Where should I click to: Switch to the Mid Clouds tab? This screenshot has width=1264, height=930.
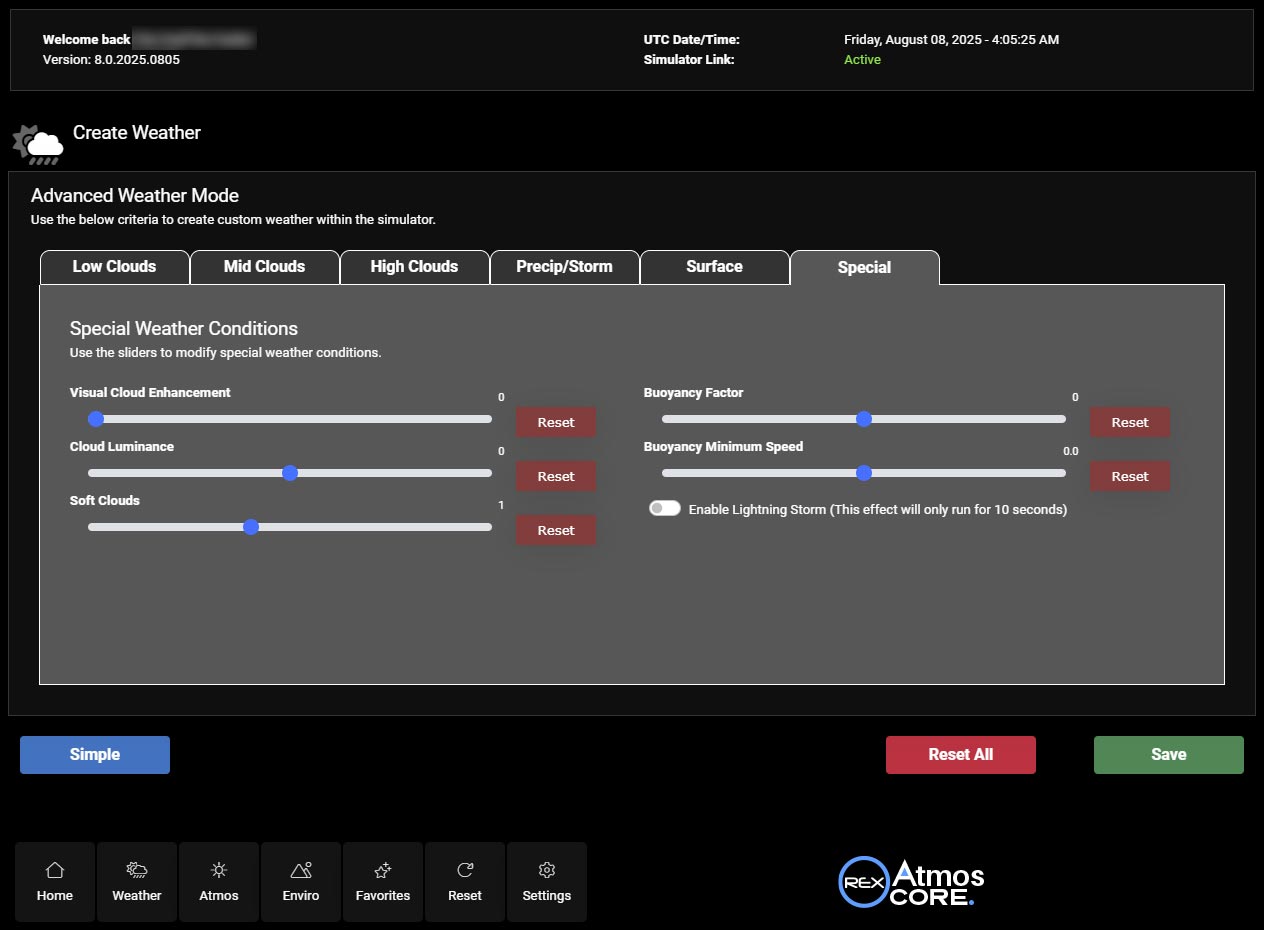pos(264,266)
